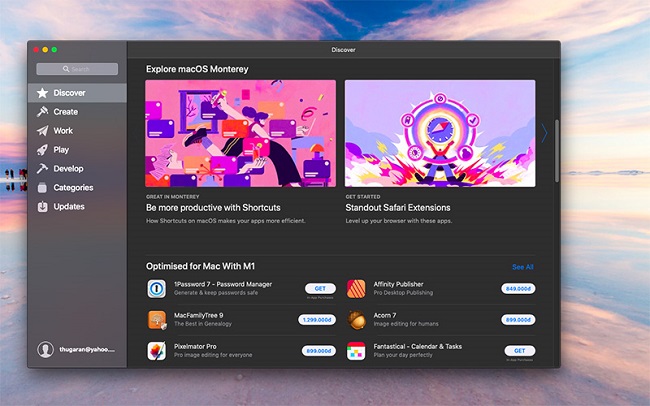Click the Updates download icon in sidebar
Image resolution: width=650 pixels, height=406 pixels.
pos(43,207)
